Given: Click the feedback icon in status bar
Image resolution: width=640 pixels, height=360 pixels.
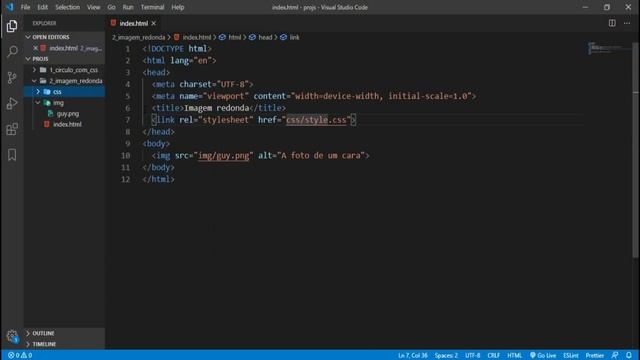Looking at the screenshot, I should click(615, 355).
